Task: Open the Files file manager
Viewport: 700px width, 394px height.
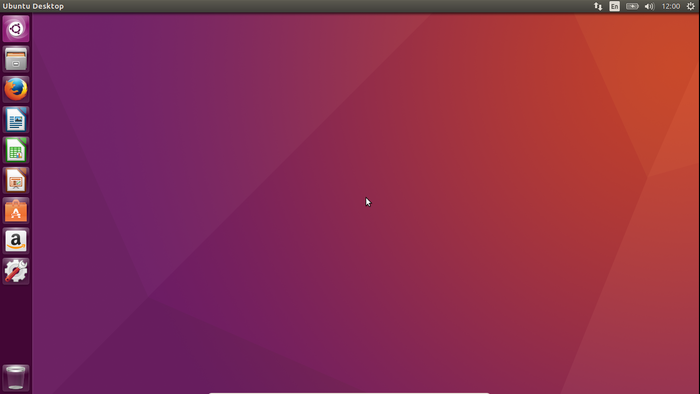Action: (x=16, y=59)
